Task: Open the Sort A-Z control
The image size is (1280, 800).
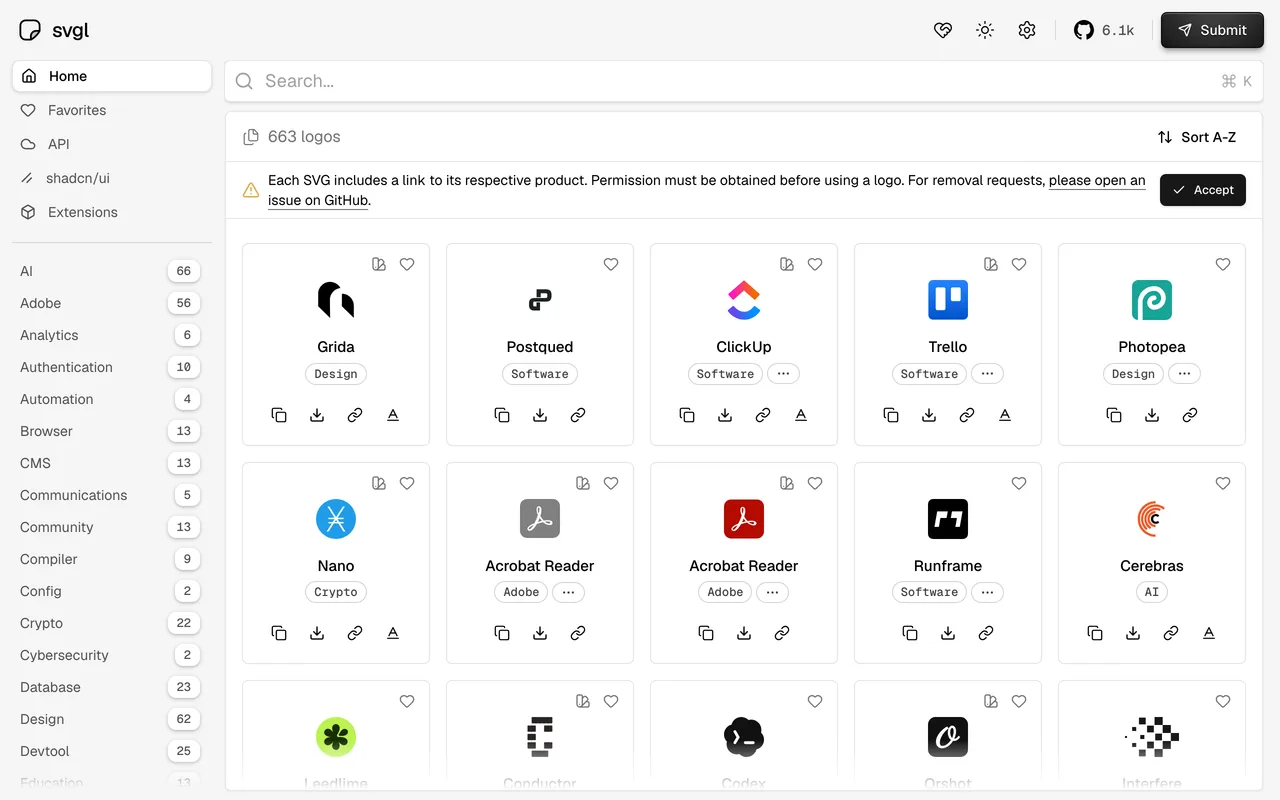Action: tap(1197, 137)
